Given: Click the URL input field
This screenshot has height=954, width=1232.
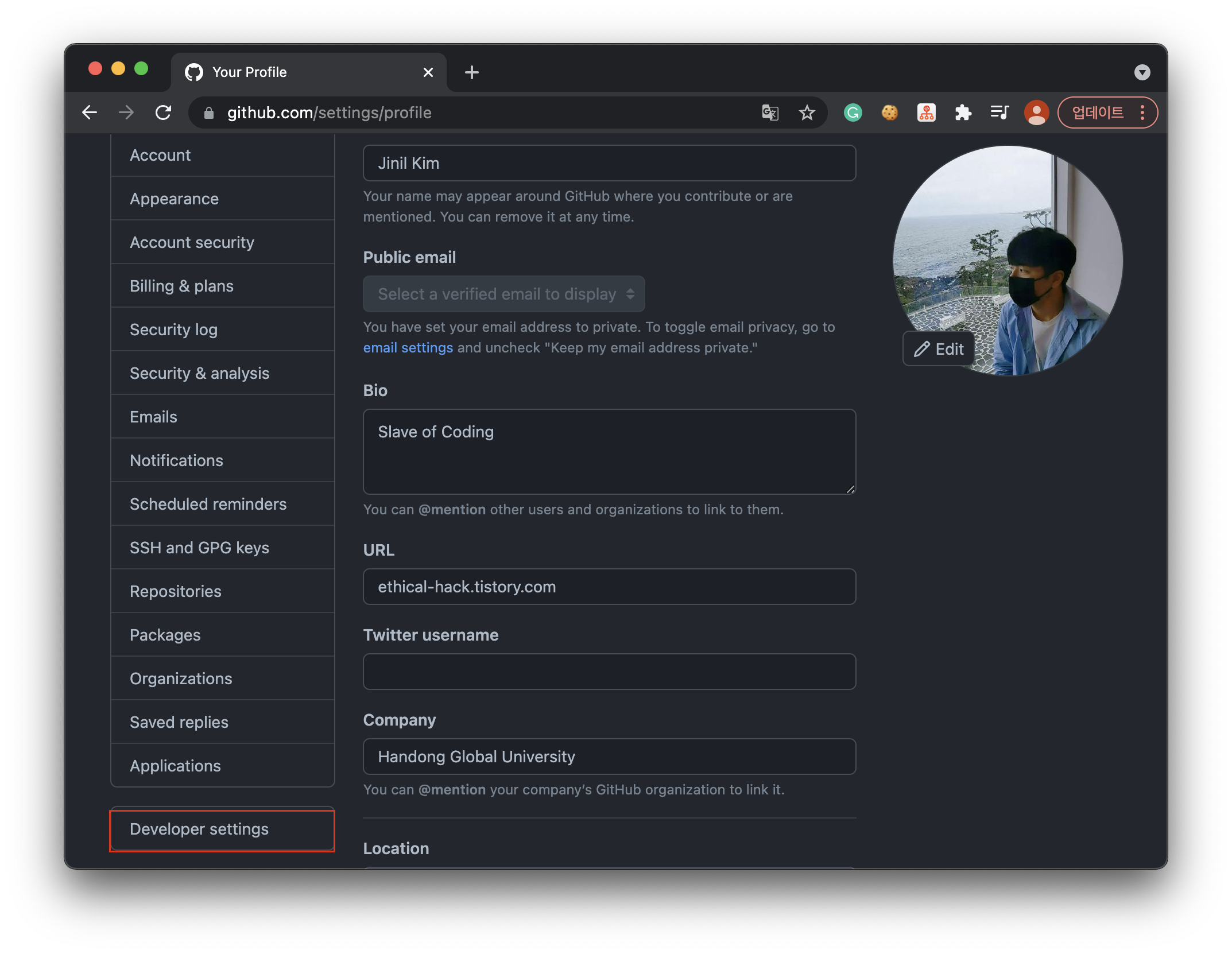Looking at the screenshot, I should pyautogui.click(x=610, y=587).
